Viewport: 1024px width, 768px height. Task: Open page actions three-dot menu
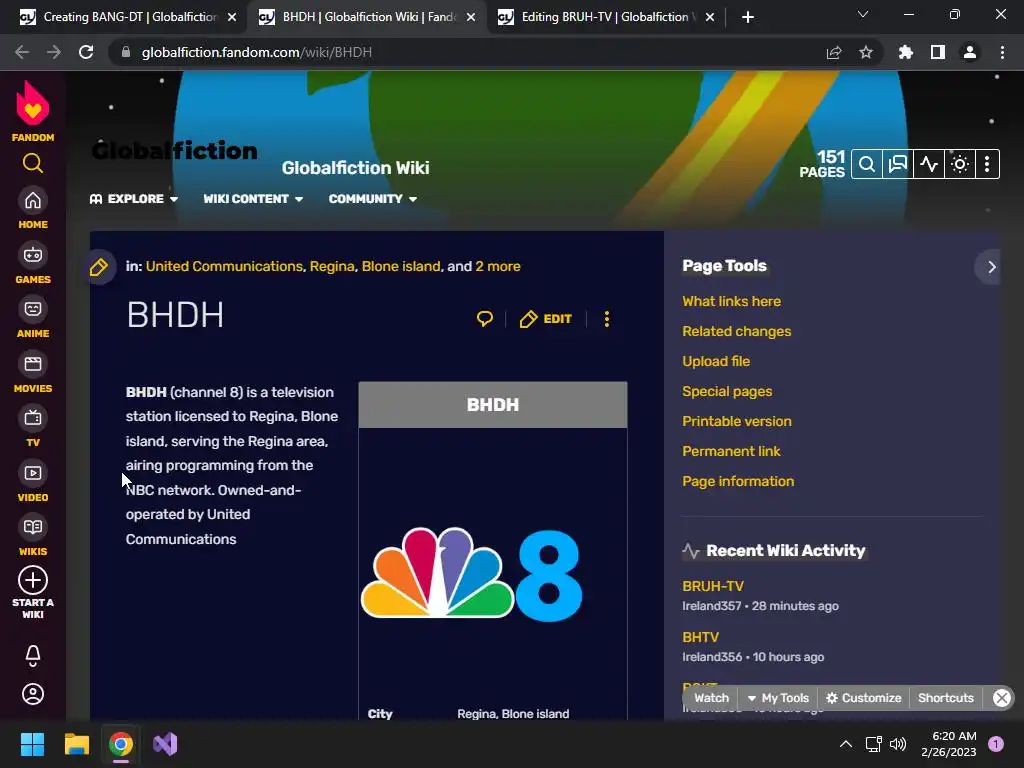607,319
